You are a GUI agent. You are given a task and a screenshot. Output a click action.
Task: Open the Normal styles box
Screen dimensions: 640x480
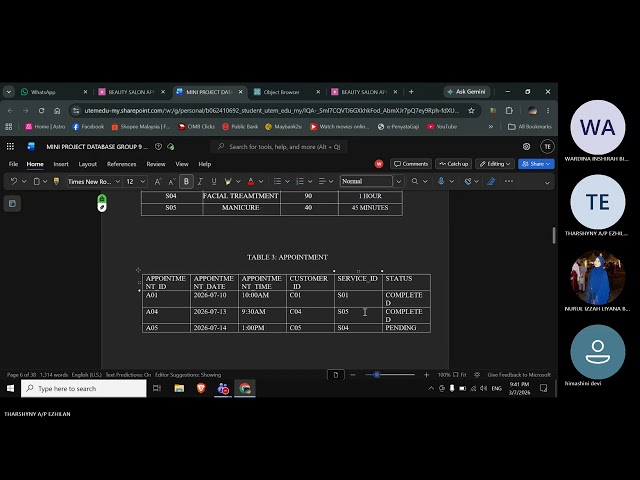pos(366,181)
